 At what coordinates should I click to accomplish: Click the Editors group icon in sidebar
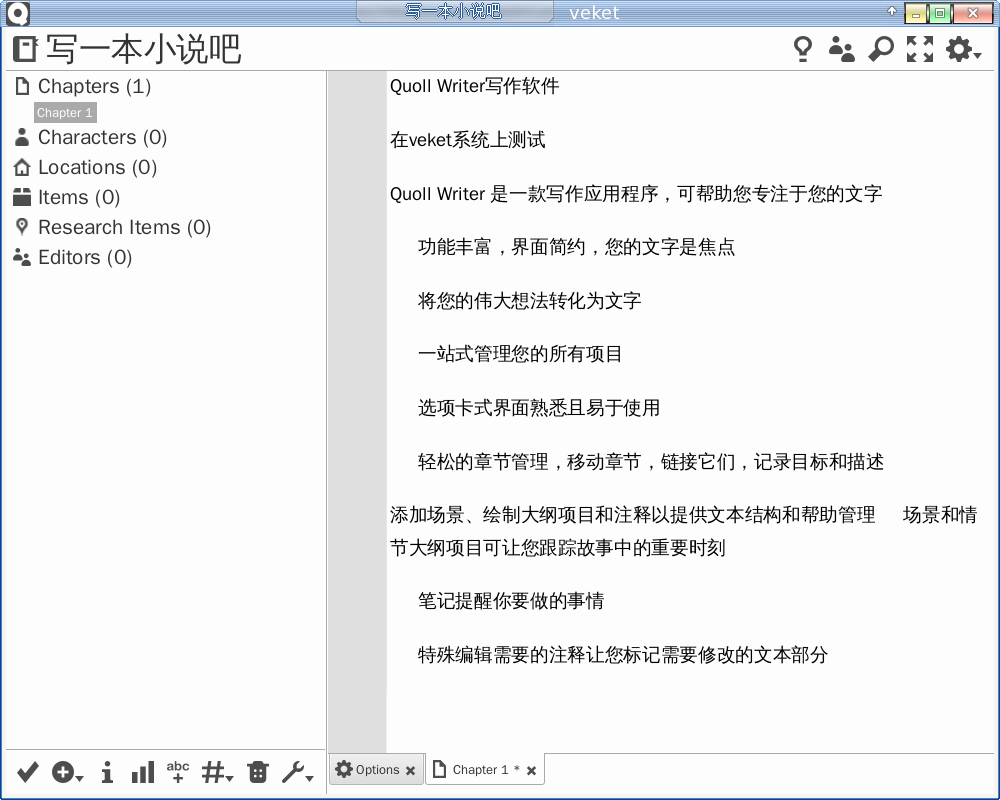pos(22,257)
